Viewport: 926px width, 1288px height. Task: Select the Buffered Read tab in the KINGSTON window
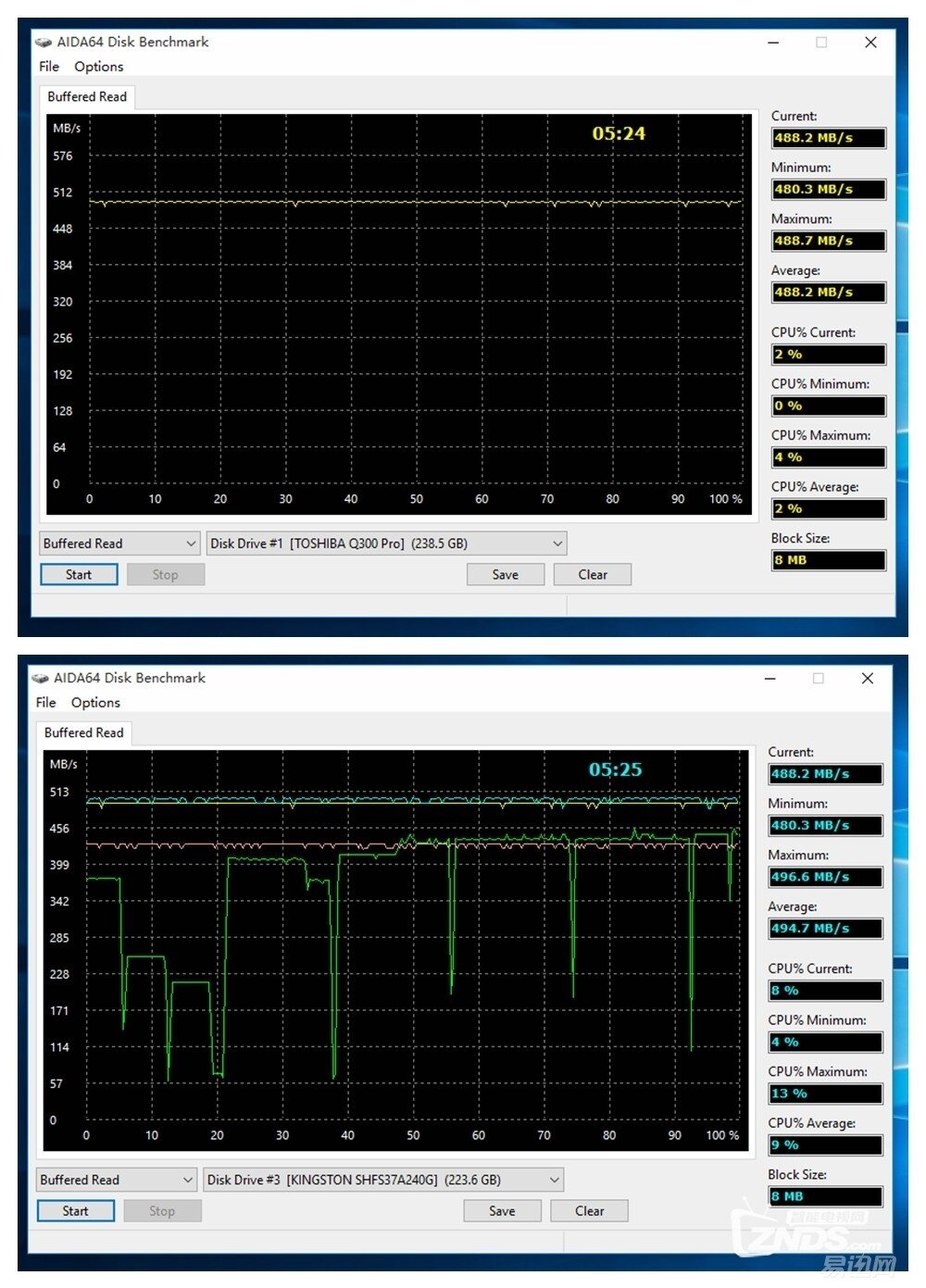83,733
